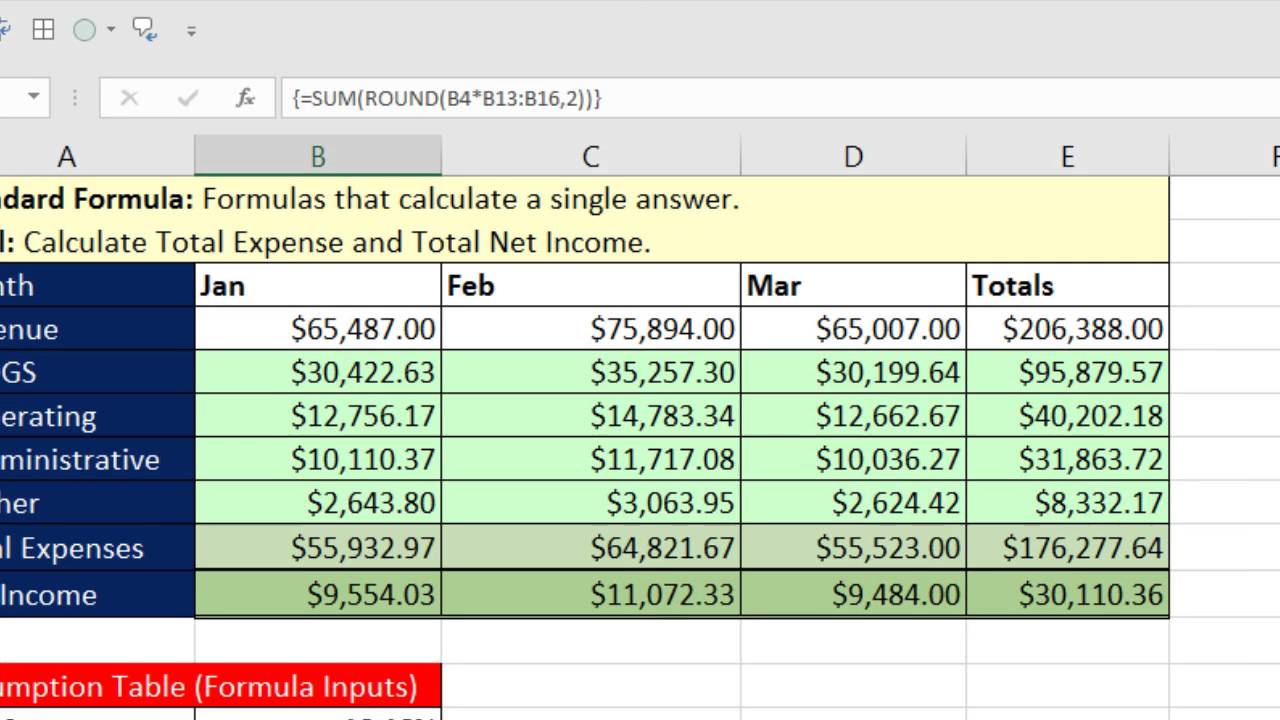Select cell with $65,487.00
1280x720 pixels.
point(318,328)
